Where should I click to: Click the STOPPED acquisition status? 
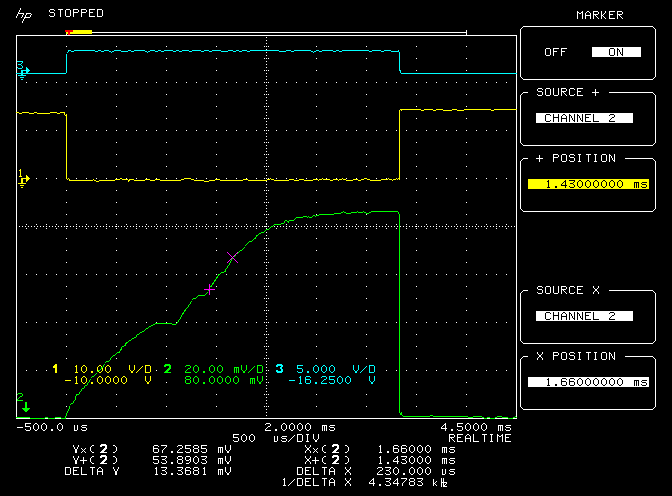pos(75,14)
